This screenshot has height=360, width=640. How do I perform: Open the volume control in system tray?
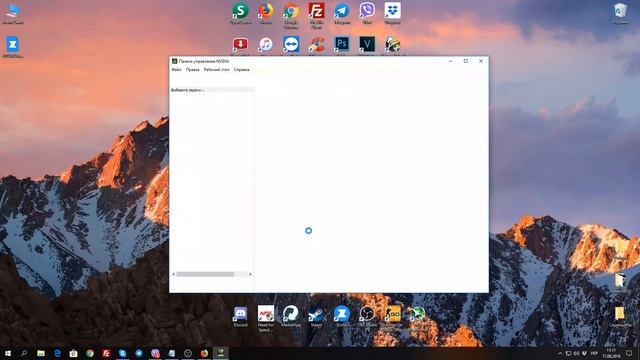pos(576,353)
